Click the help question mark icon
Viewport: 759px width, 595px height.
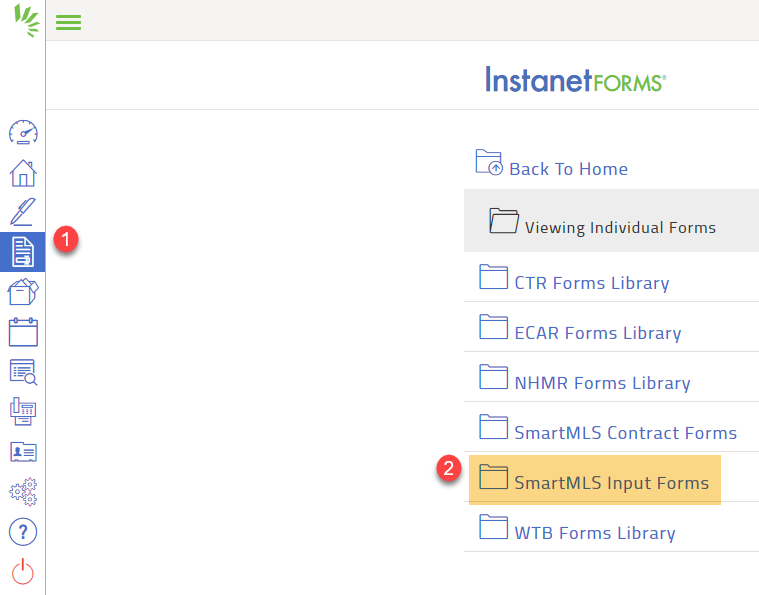click(x=22, y=532)
